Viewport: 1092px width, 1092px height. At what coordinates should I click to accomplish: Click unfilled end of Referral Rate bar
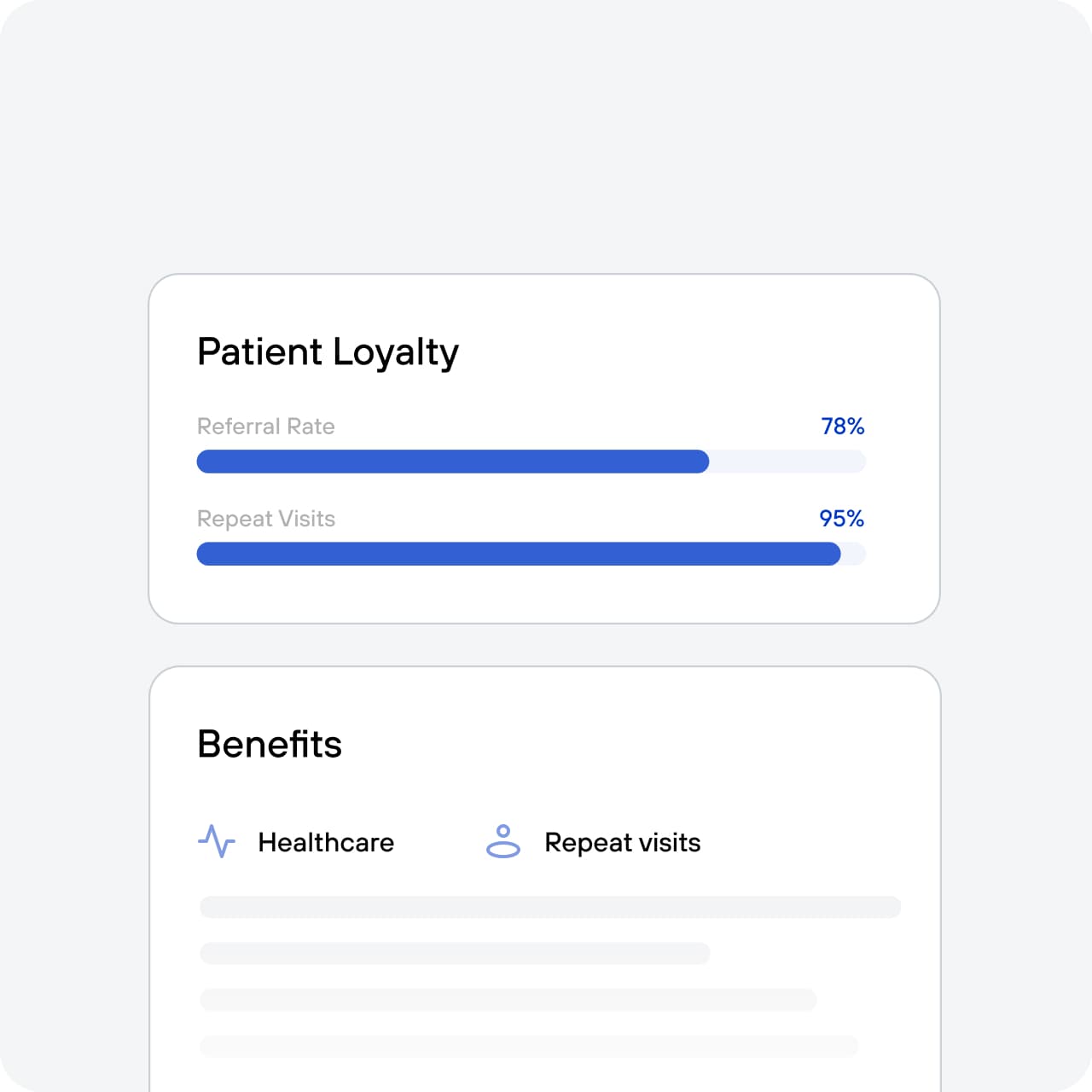787,462
